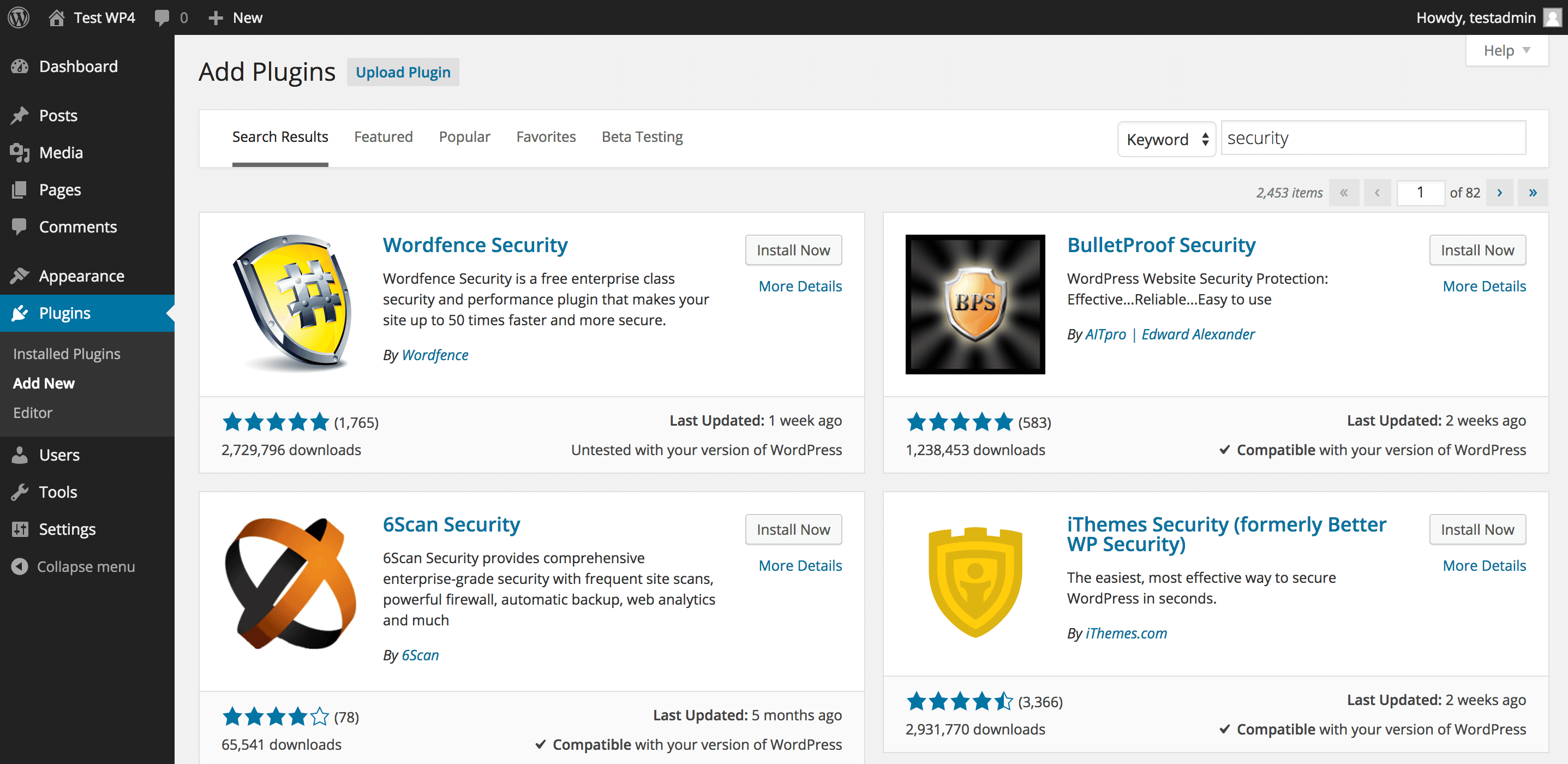The image size is (1568, 764).
Task: Open the Wordfence Security title link
Action: click(475, 244)
